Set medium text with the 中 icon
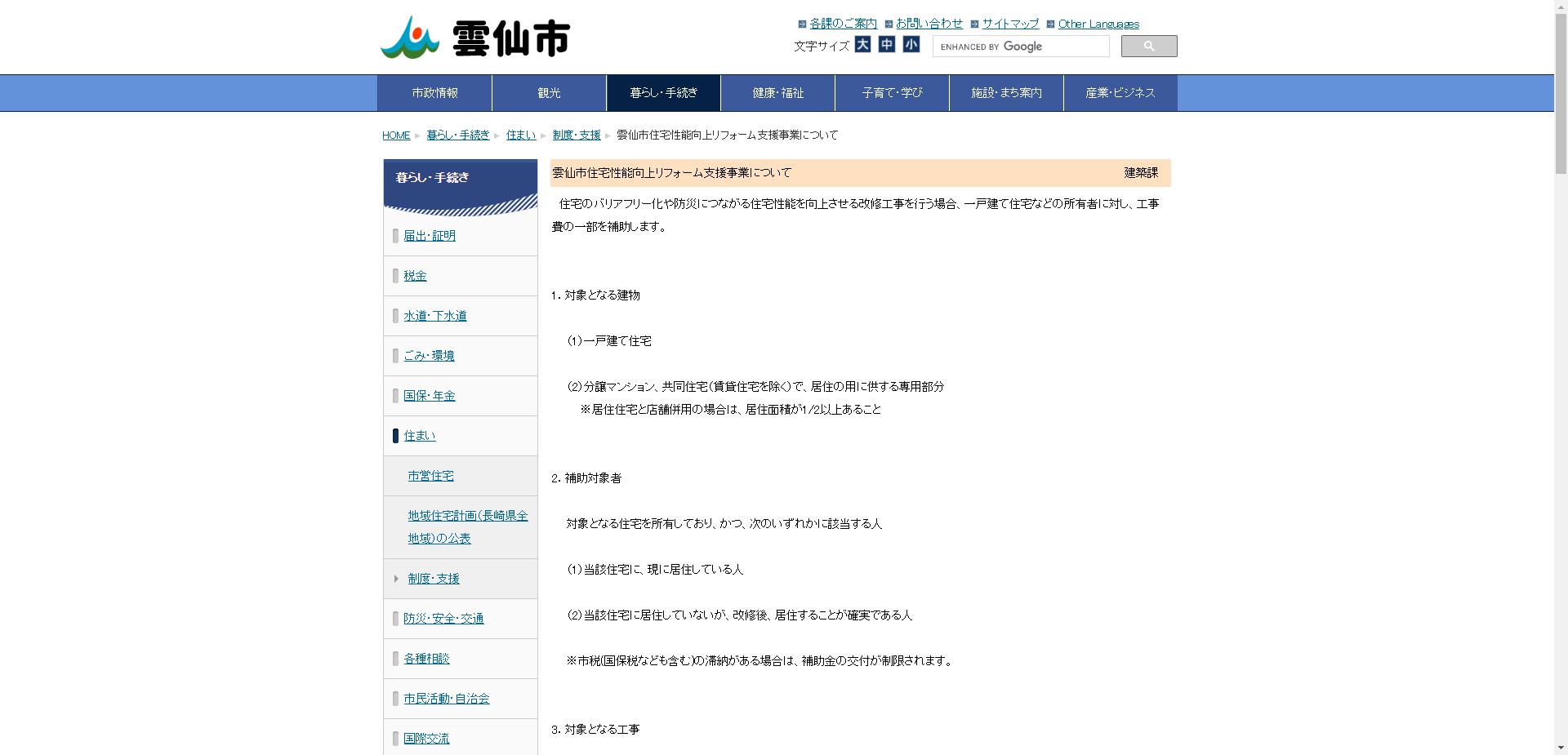Screen dimensions: 1568x755 (888, 45)
